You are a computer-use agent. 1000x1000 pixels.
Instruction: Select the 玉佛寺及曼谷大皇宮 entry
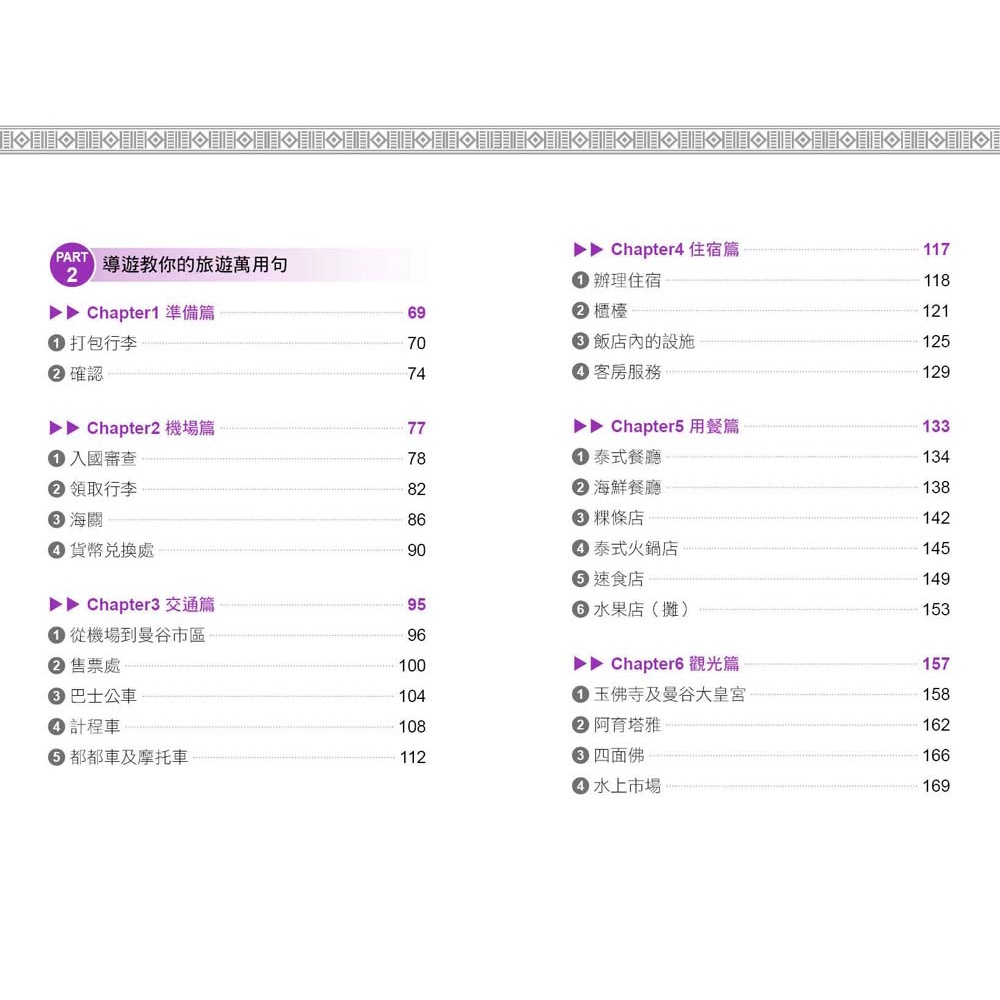[669, 694]
